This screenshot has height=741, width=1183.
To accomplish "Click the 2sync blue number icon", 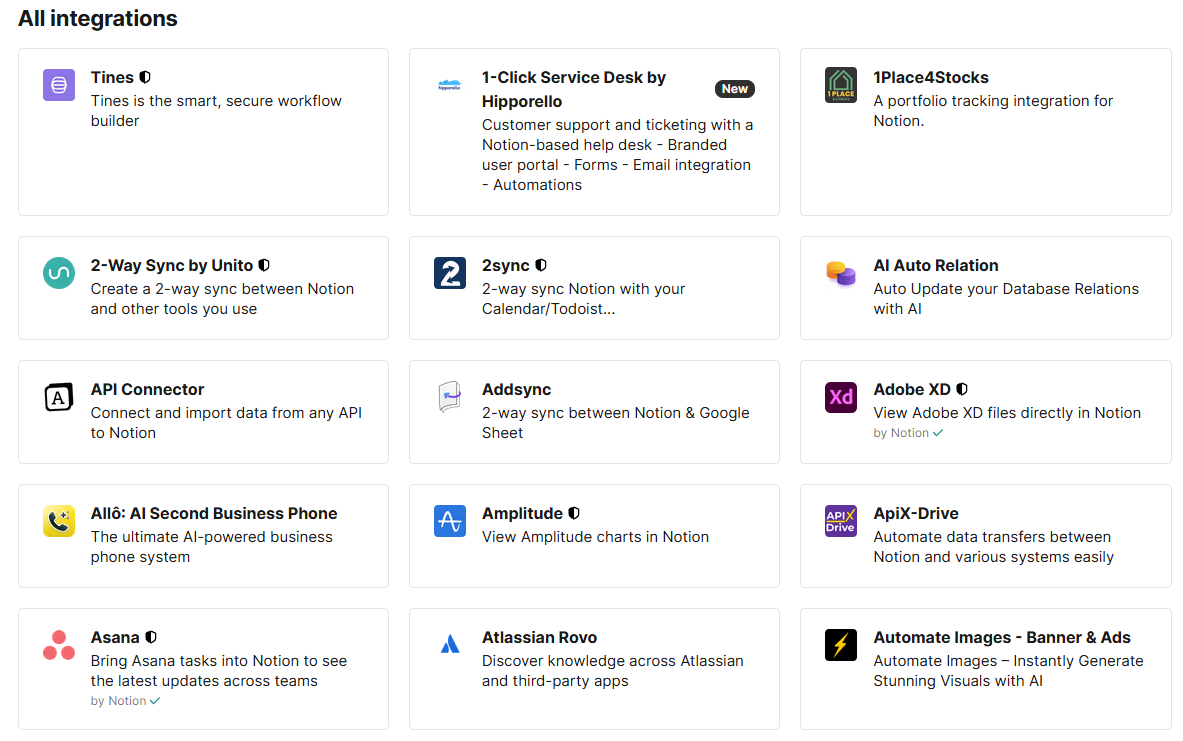I will [x=450, y=273].
